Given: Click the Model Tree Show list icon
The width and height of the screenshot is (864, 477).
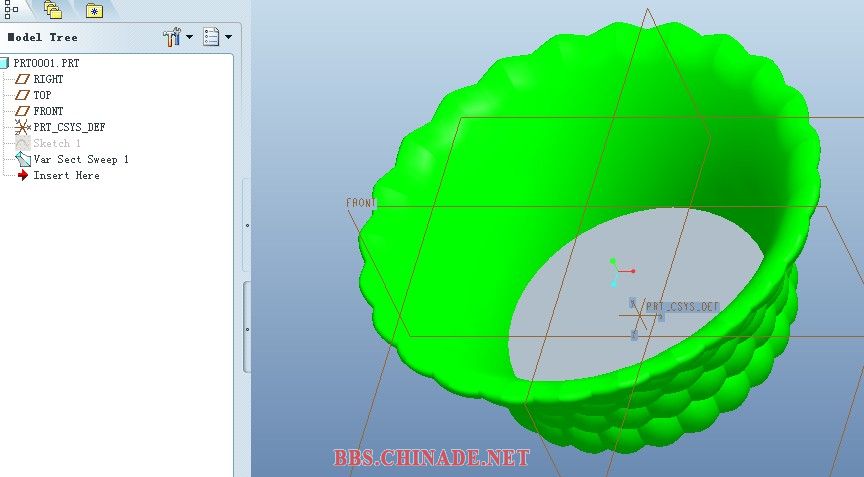Looking at the screenshot, I should click(x=211, y=37).
